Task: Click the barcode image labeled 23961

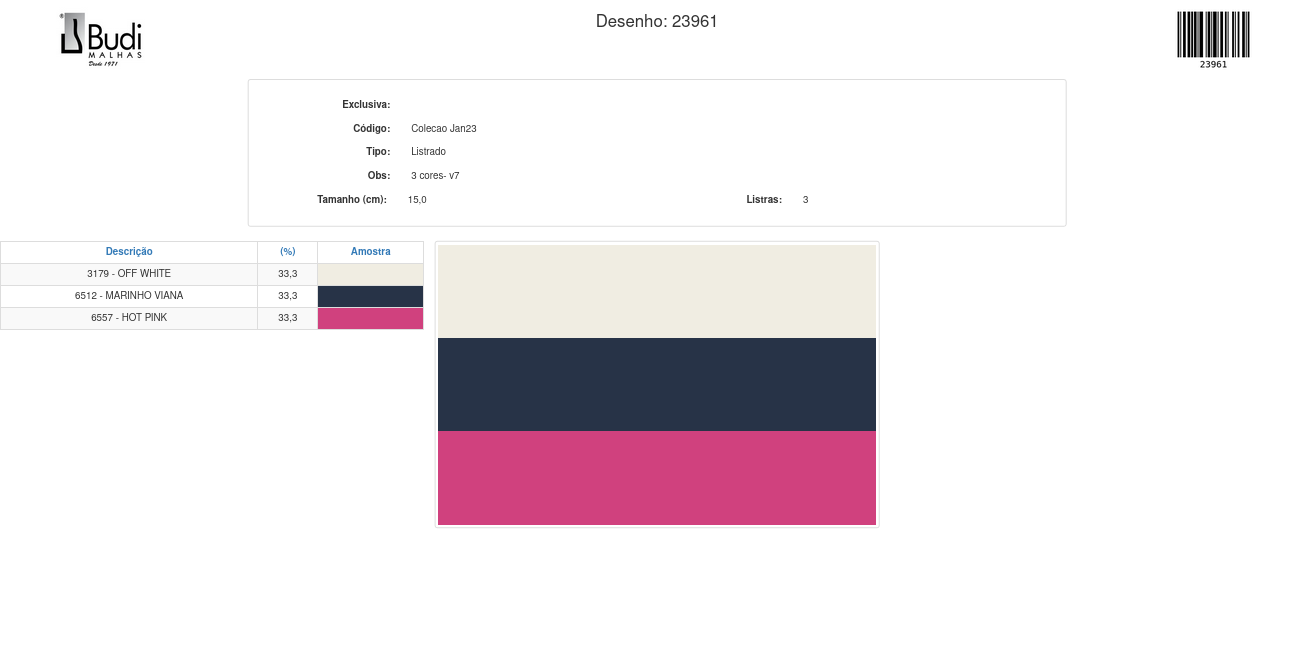Action: (1213, 36)
